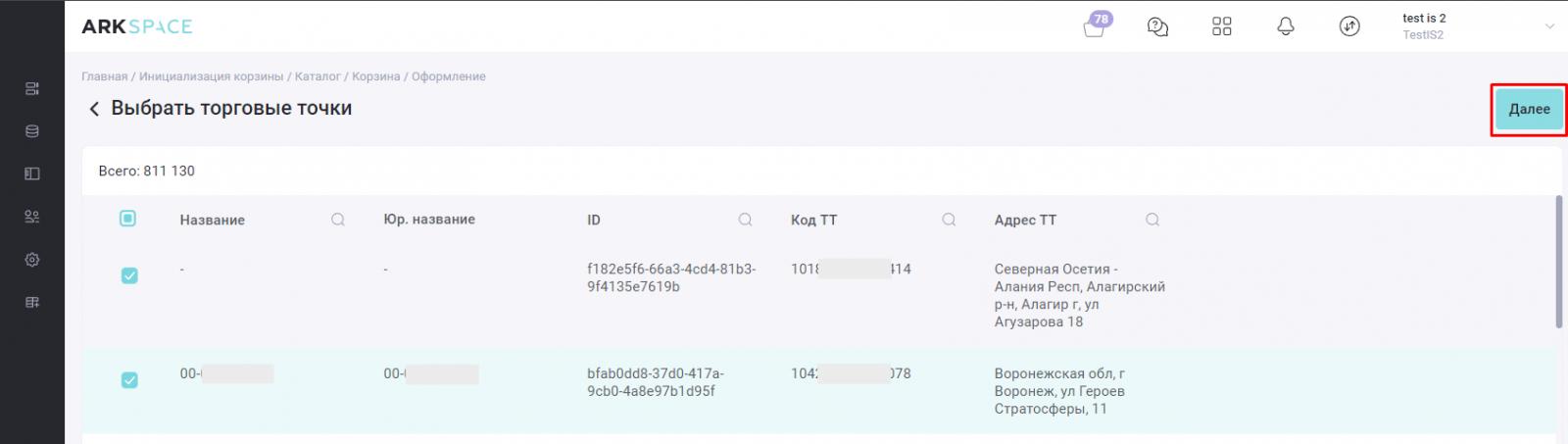Uncheck the Северная Осетия row checkbox
Image resolution: width=1568 pixels, height=444 pixels.
(129, 275)
